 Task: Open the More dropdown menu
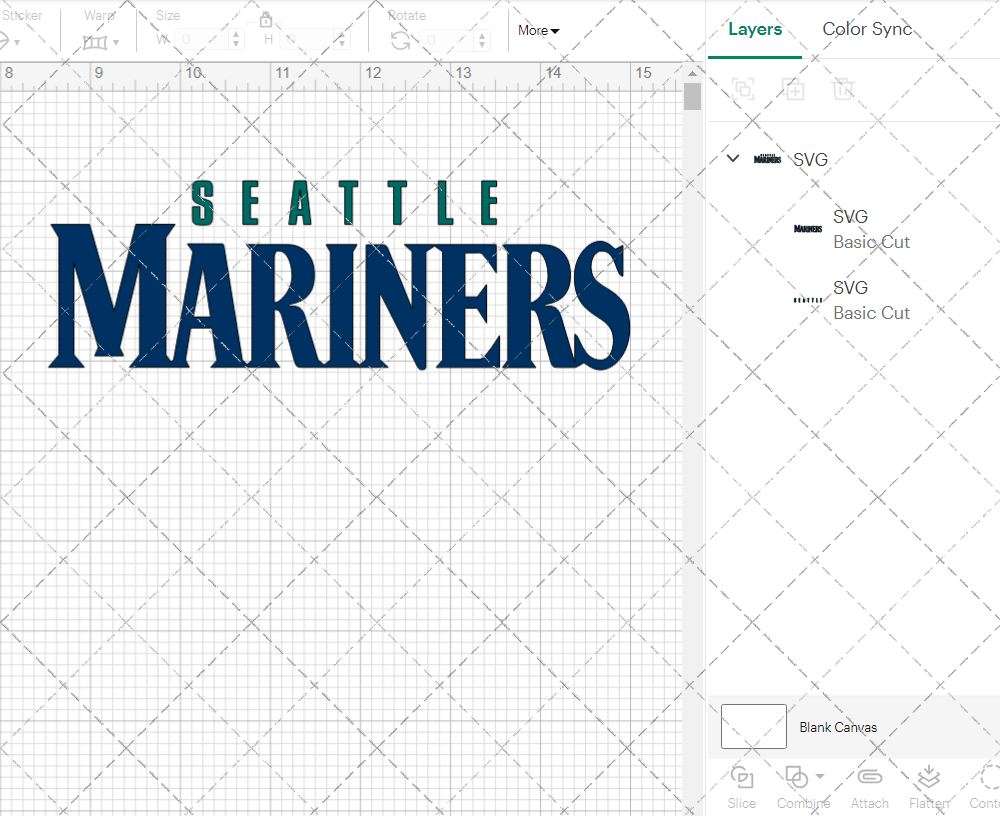click(x=538, y=31)
